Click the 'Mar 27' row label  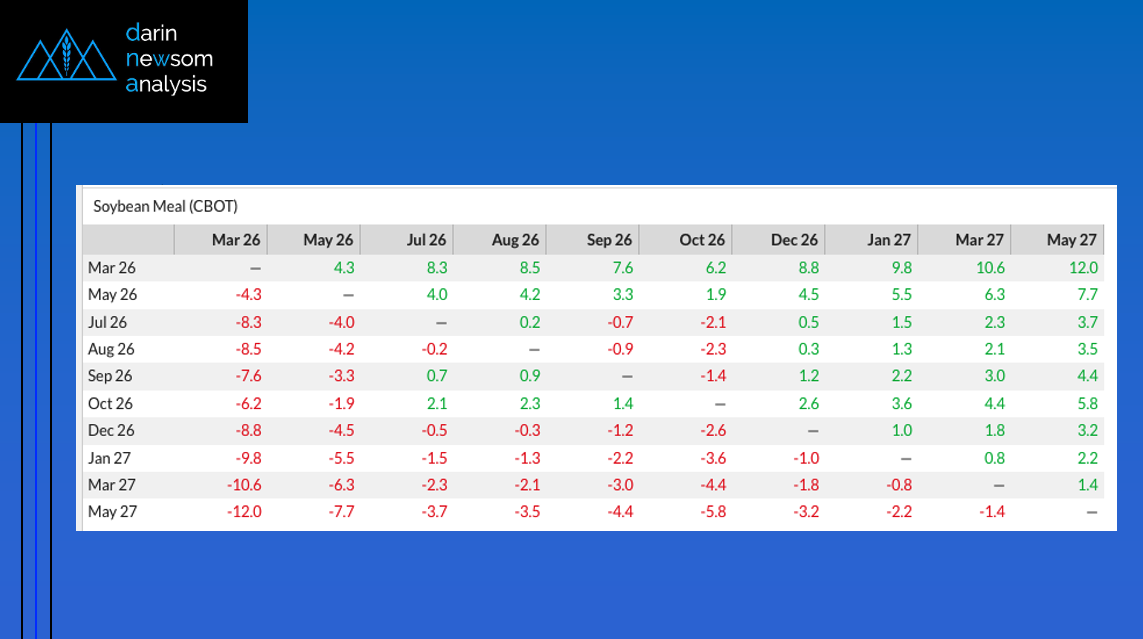pos(109,484)
